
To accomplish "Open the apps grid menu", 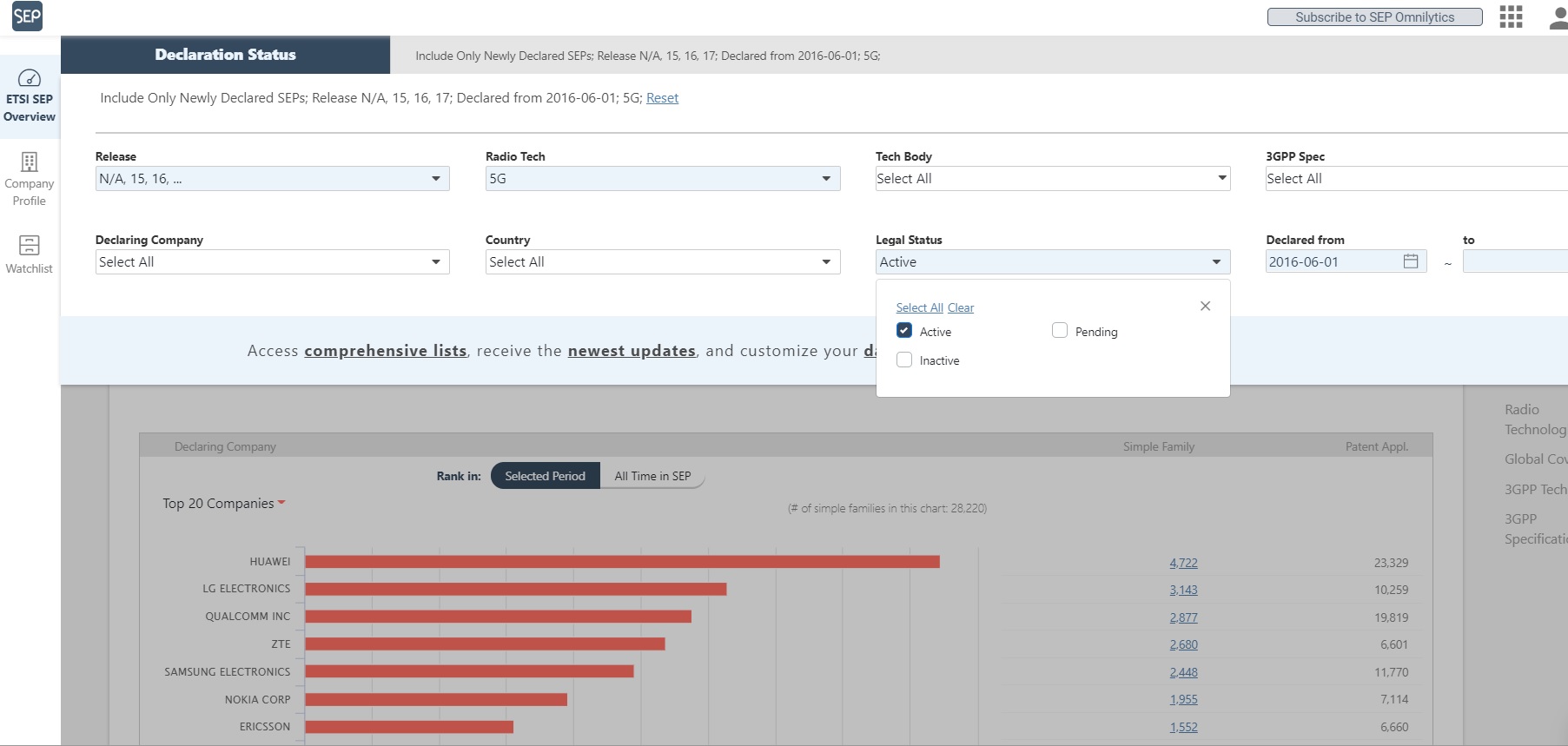I will tap(1511, 17).
